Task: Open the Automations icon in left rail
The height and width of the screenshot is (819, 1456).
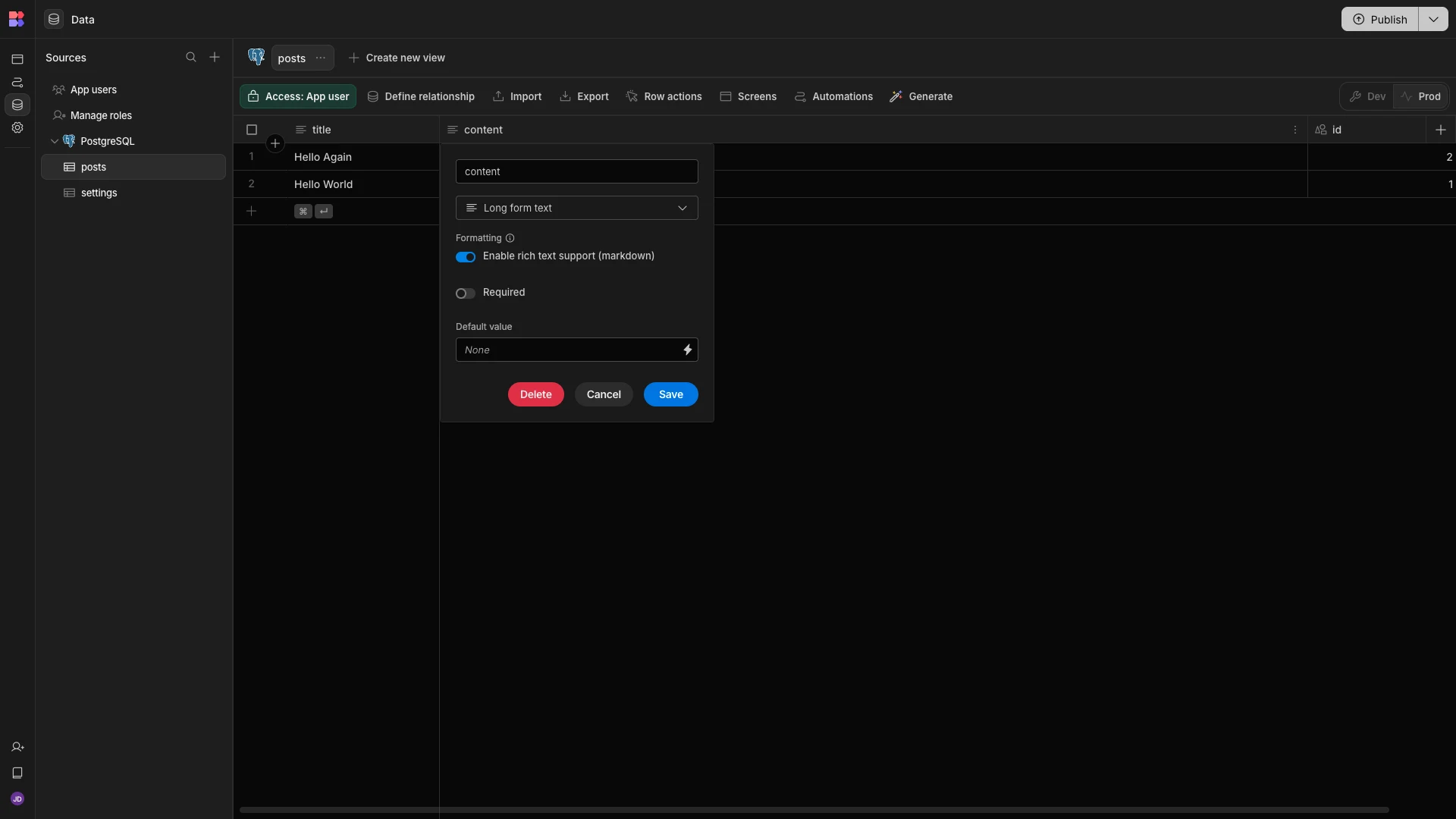Action: coord(17,82)
